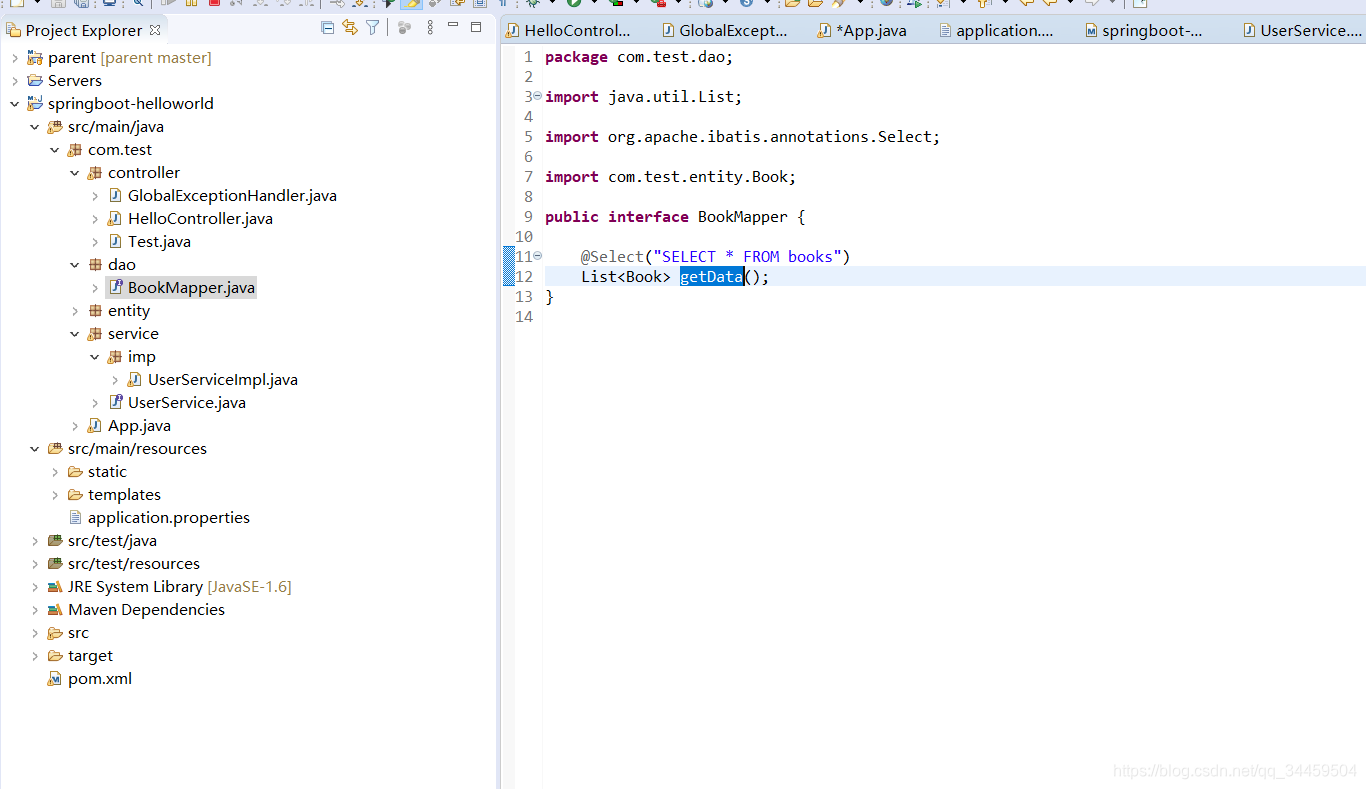The width and height of the screenshot is (1366, 789).
Task: Select BookMapper.java in the tree
Action: point(191,288)
